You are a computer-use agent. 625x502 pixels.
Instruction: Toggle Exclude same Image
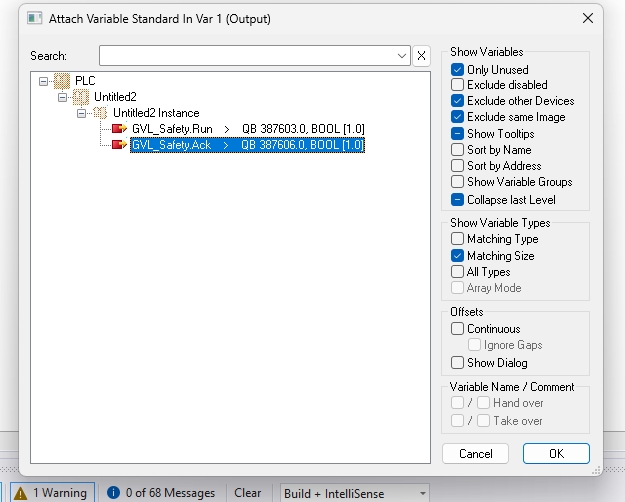(457, 117)
